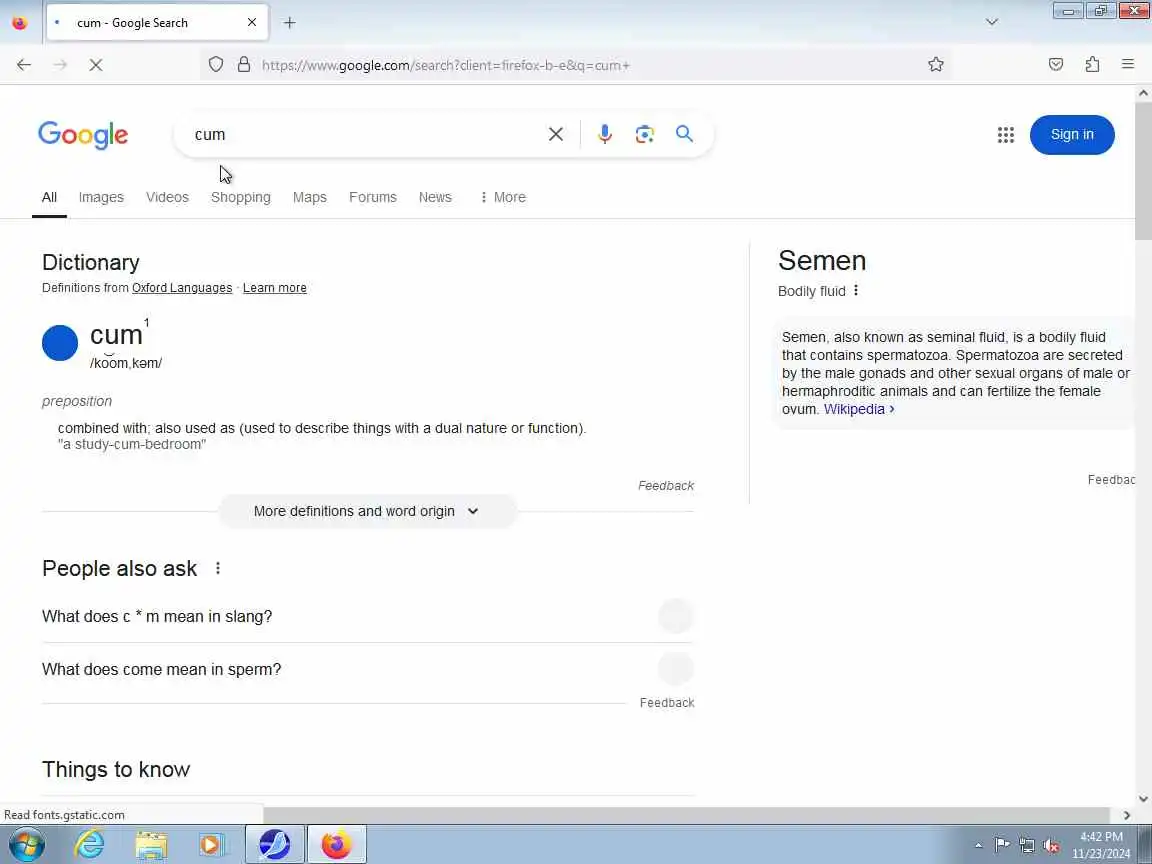Click the vertical scrollbar up arrow
This screenshot has height=864, width=1152.
click(x=1143, y=93)
